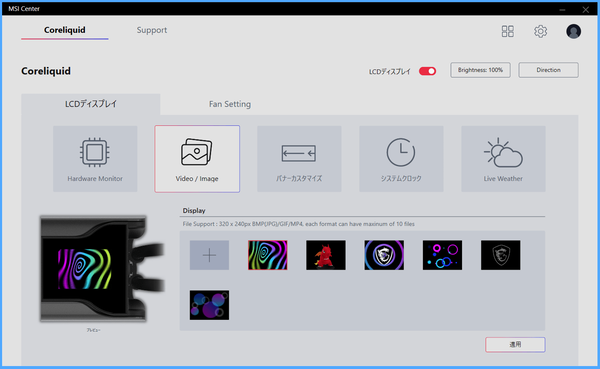Close the MSI Center window
The image size is (600, 369).
click(x=585, y=9)
